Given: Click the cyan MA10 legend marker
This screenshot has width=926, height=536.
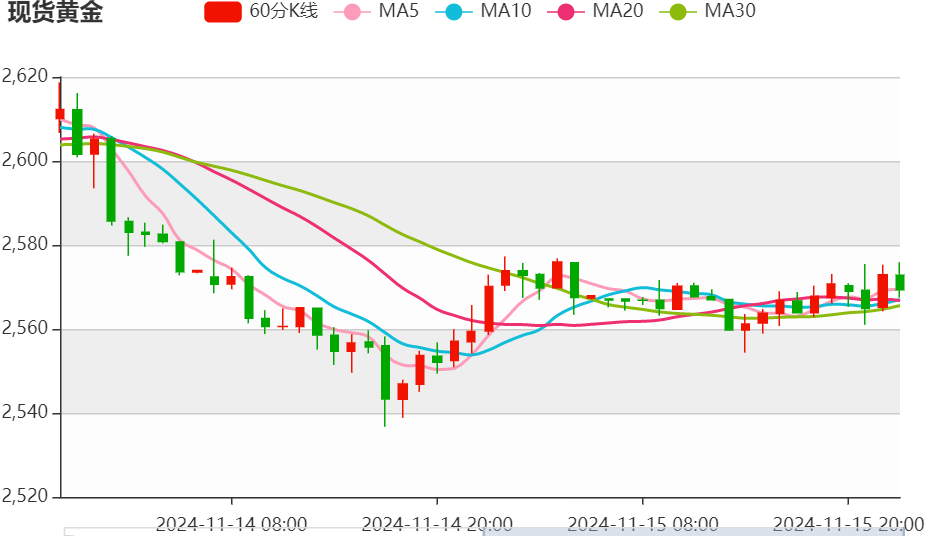Looking at the screenshot, I should point(454,12).
